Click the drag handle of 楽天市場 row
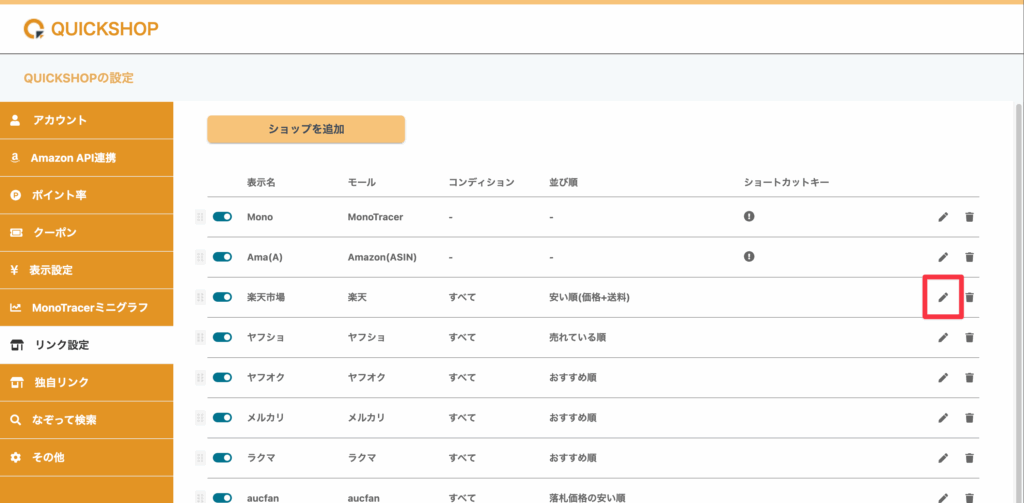This screenshot has height=503, width=1024. (x=200, y=297)
